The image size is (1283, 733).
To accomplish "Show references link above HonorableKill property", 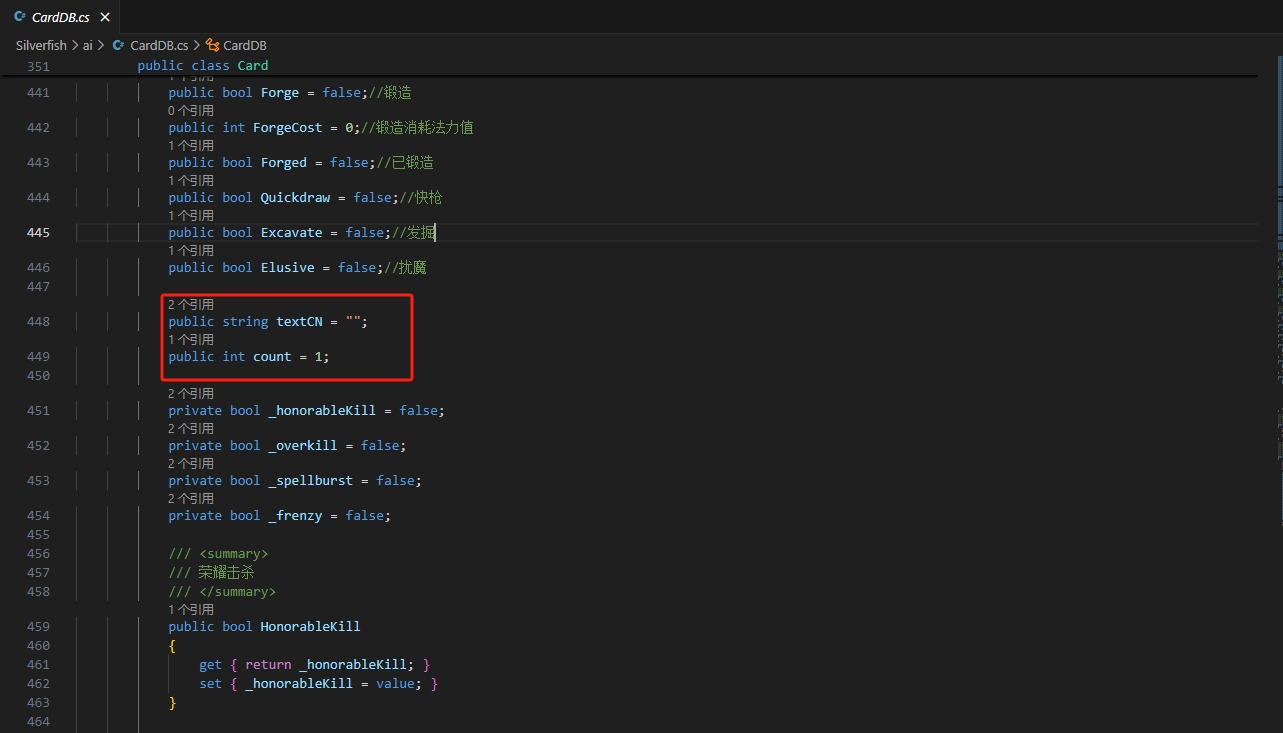I will click(x=191, y=609).
